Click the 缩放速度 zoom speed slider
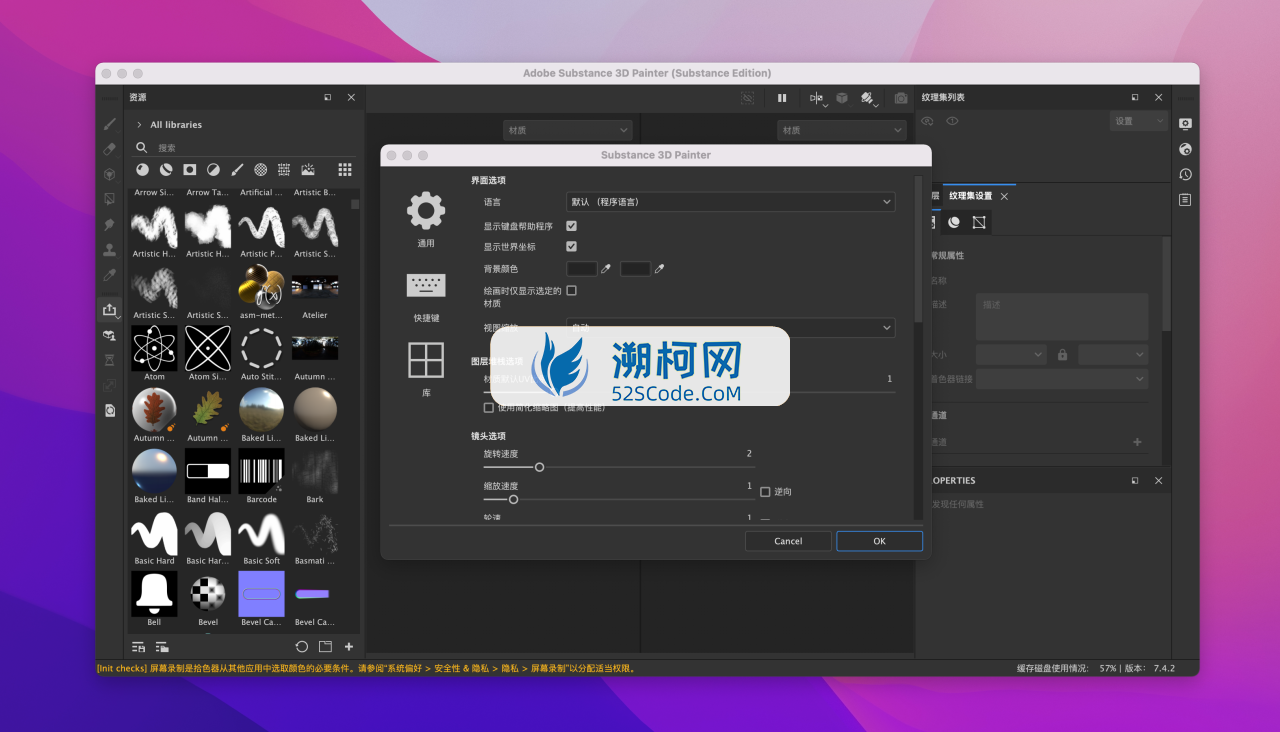 pos(617,499)
